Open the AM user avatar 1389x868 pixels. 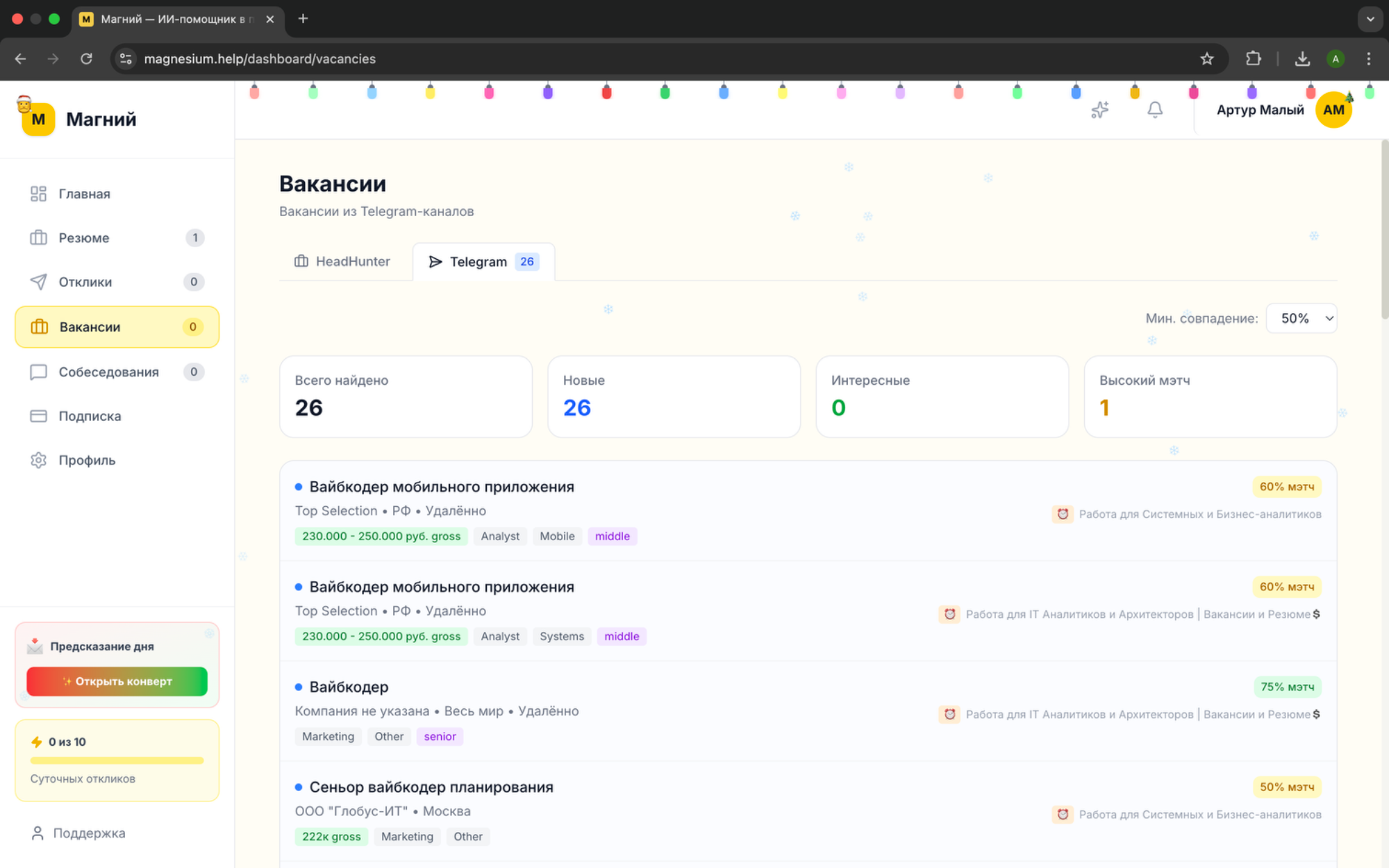pyautogui.click(x=1333, y=110)
